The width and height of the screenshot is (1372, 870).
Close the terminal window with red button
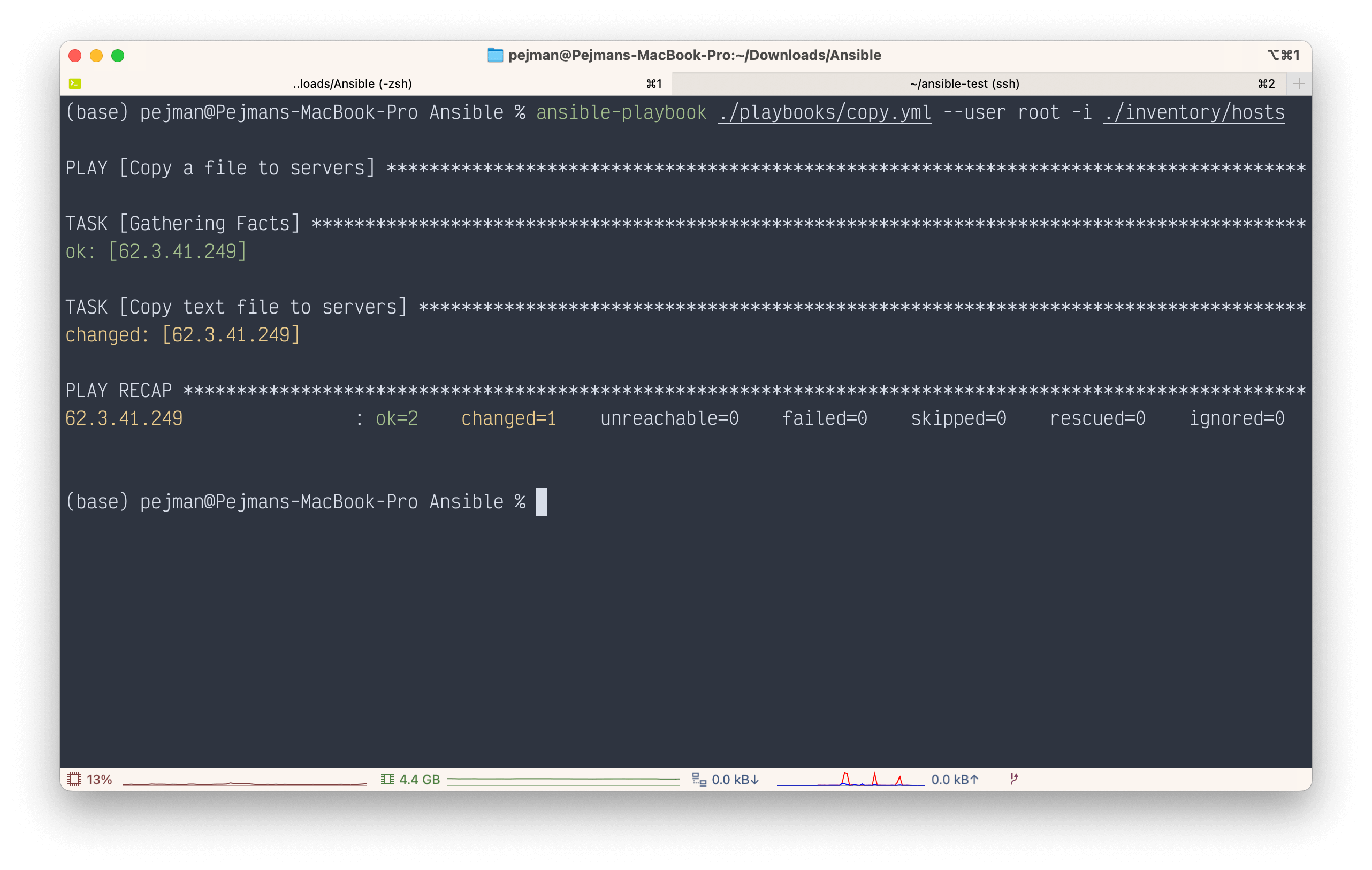[x=74, y=55]
